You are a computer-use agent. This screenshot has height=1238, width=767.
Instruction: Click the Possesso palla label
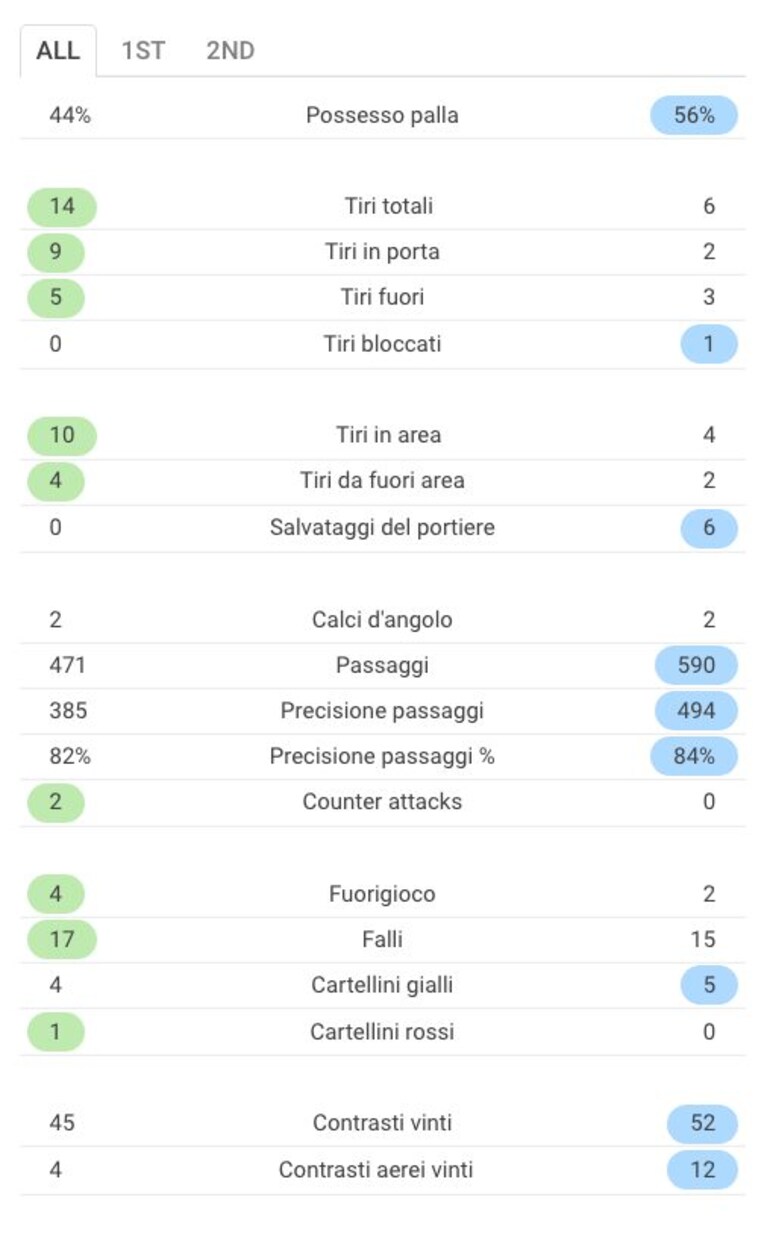pyautogui.click(x=382, y=115)
